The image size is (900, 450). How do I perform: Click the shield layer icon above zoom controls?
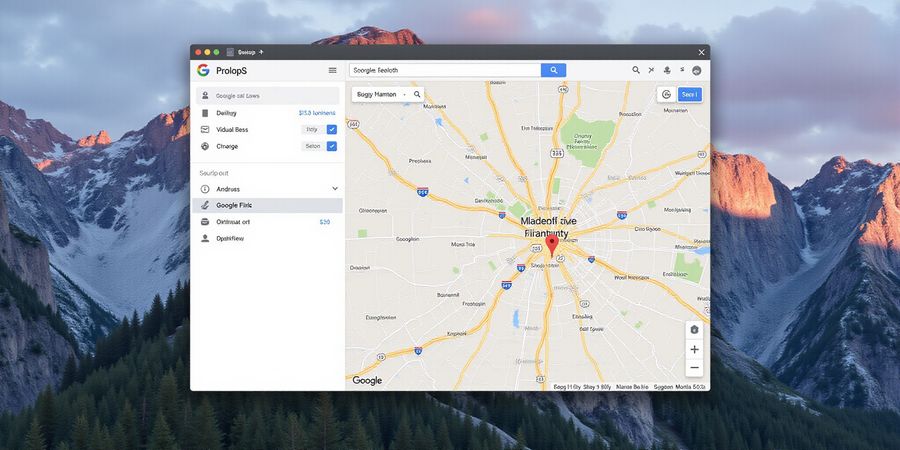tap(695, 329)
